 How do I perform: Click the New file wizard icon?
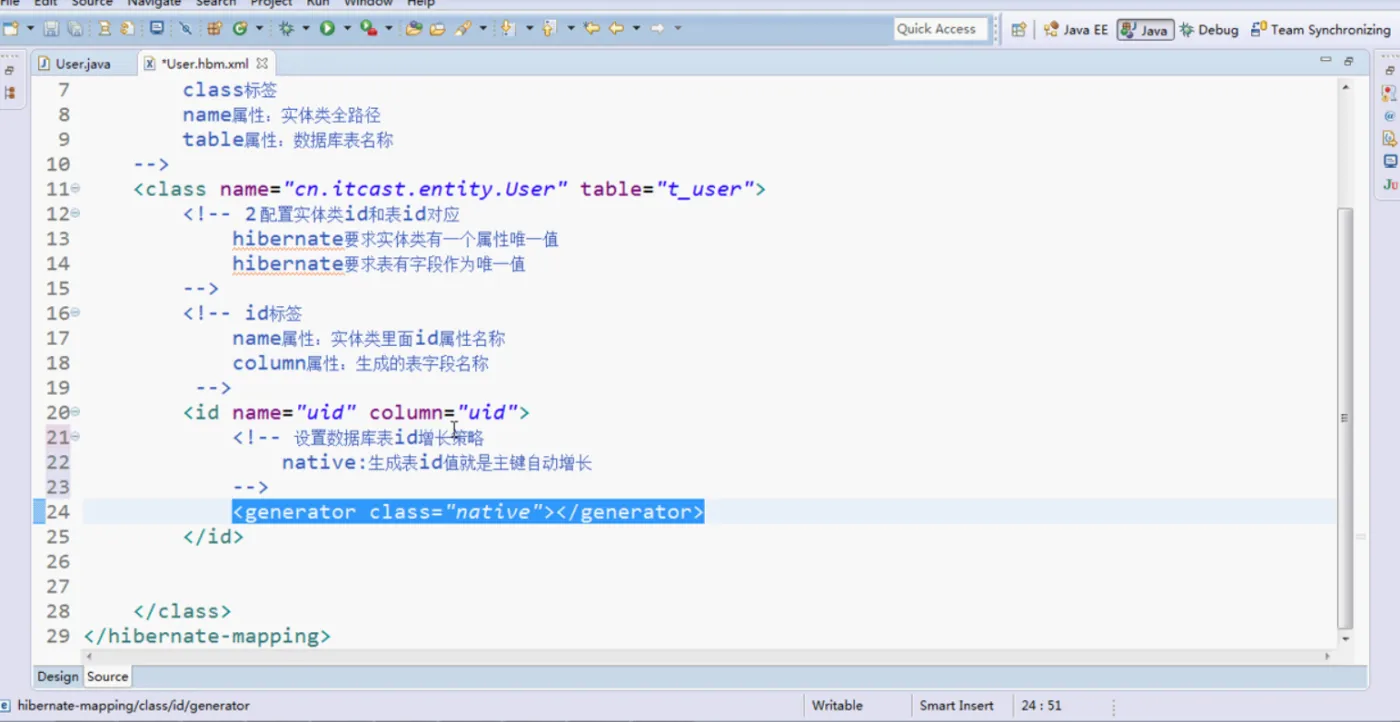click(11, 29)
